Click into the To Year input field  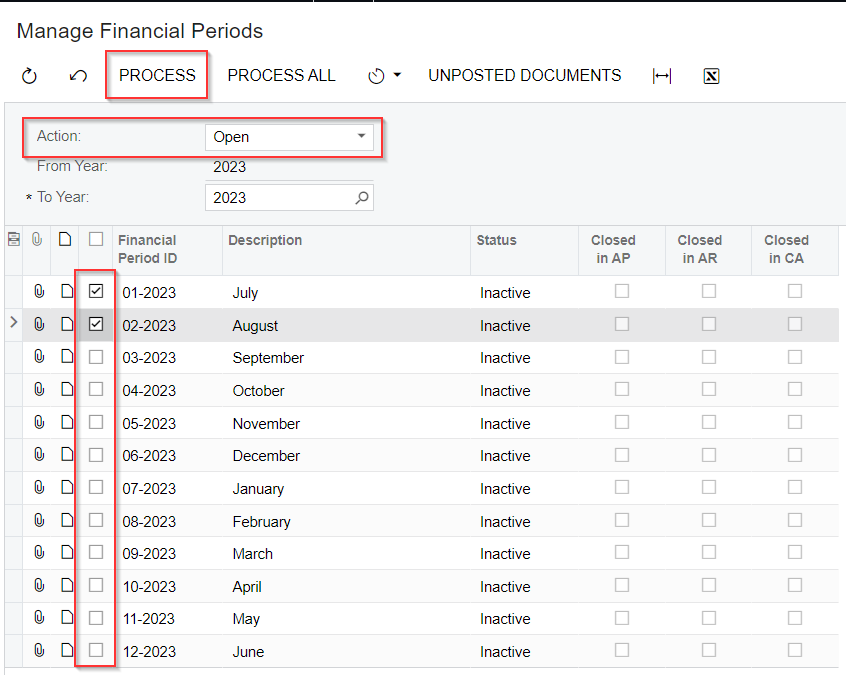278,198
